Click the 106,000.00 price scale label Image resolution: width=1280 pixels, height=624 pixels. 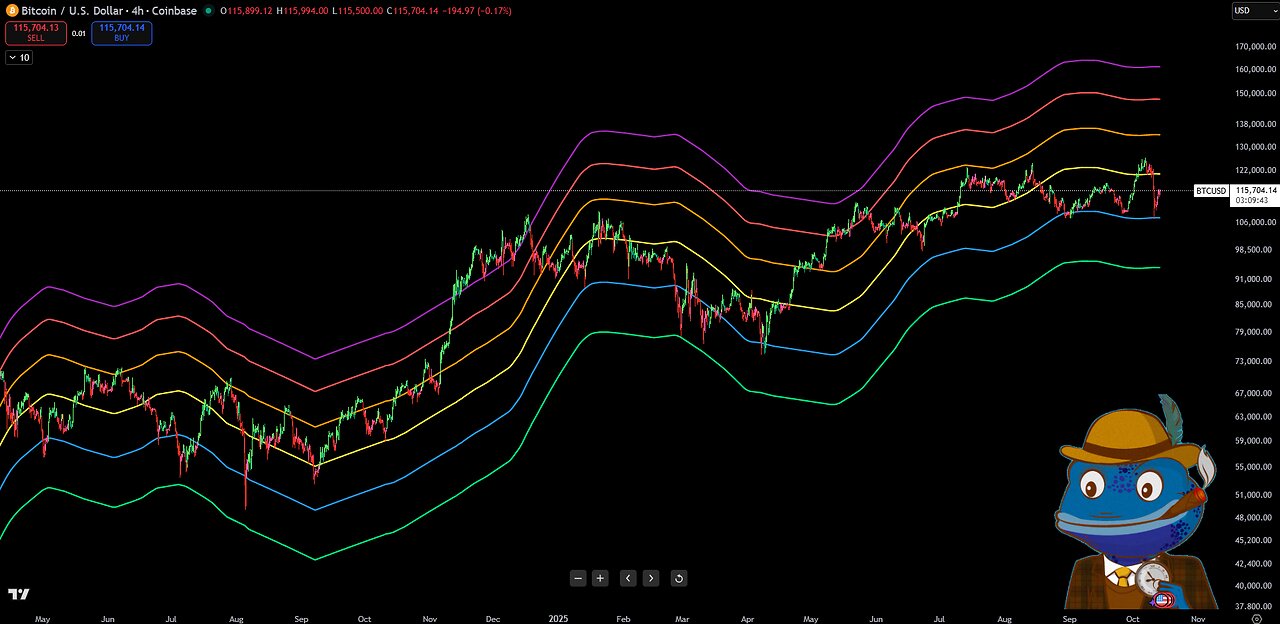click(1257, 223)
